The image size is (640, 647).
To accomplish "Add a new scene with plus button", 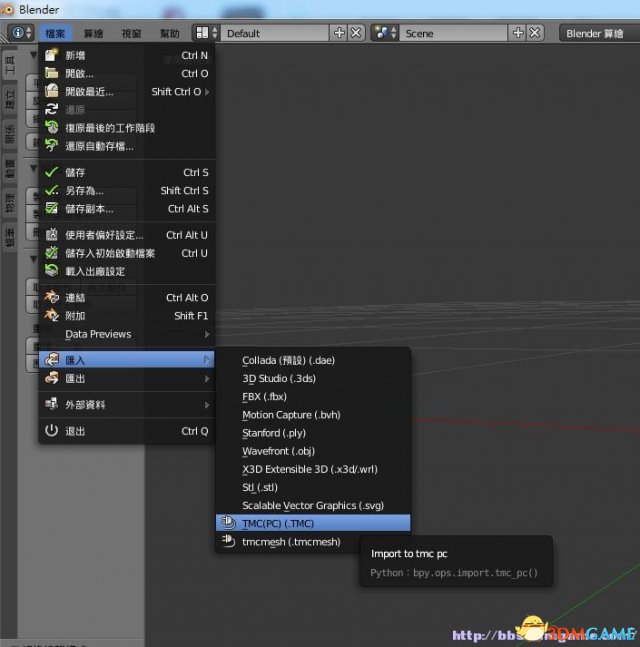I will (518, 33).
